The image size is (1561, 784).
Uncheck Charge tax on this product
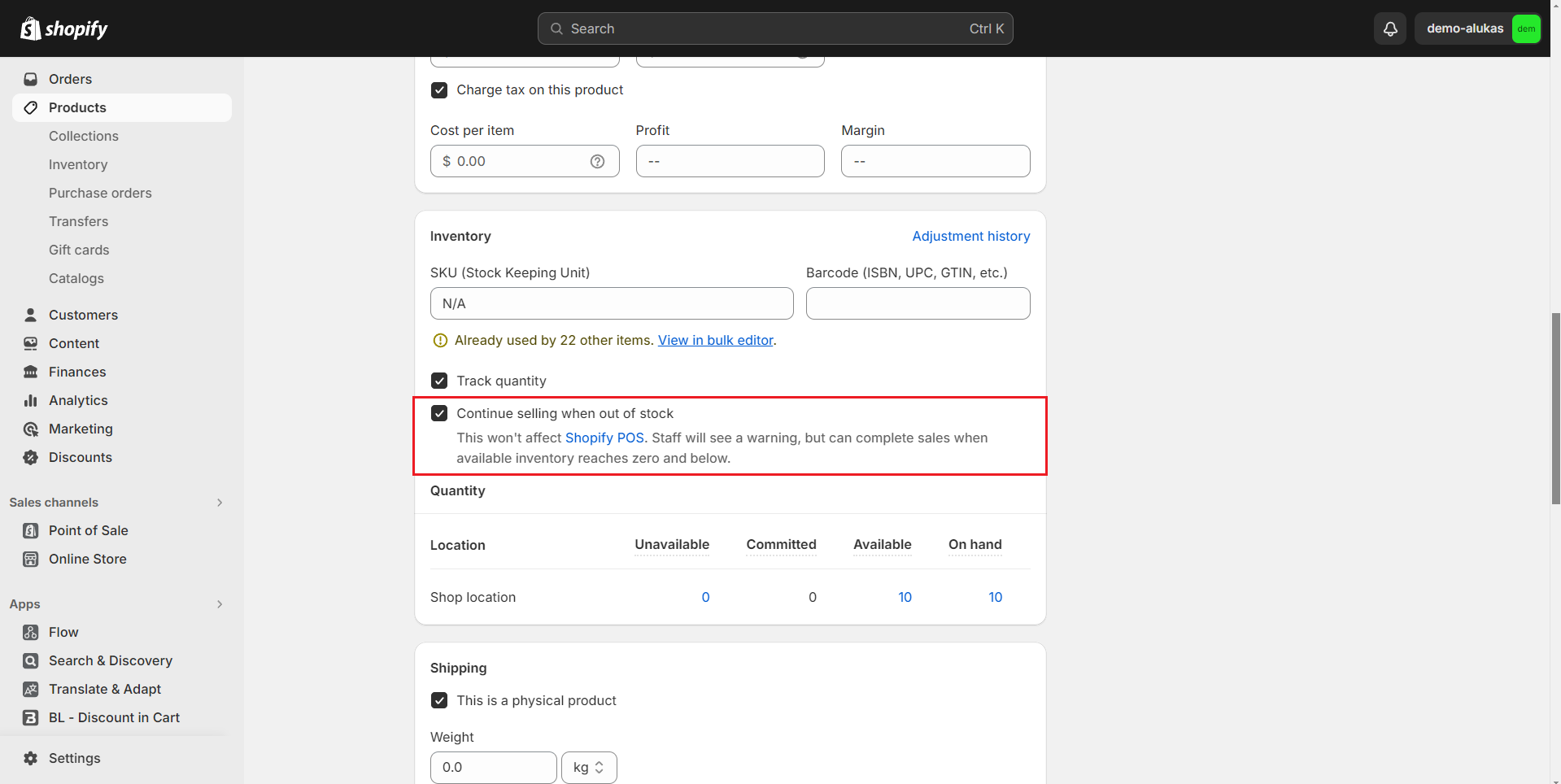pyautogui.click(x=439, y=89)
